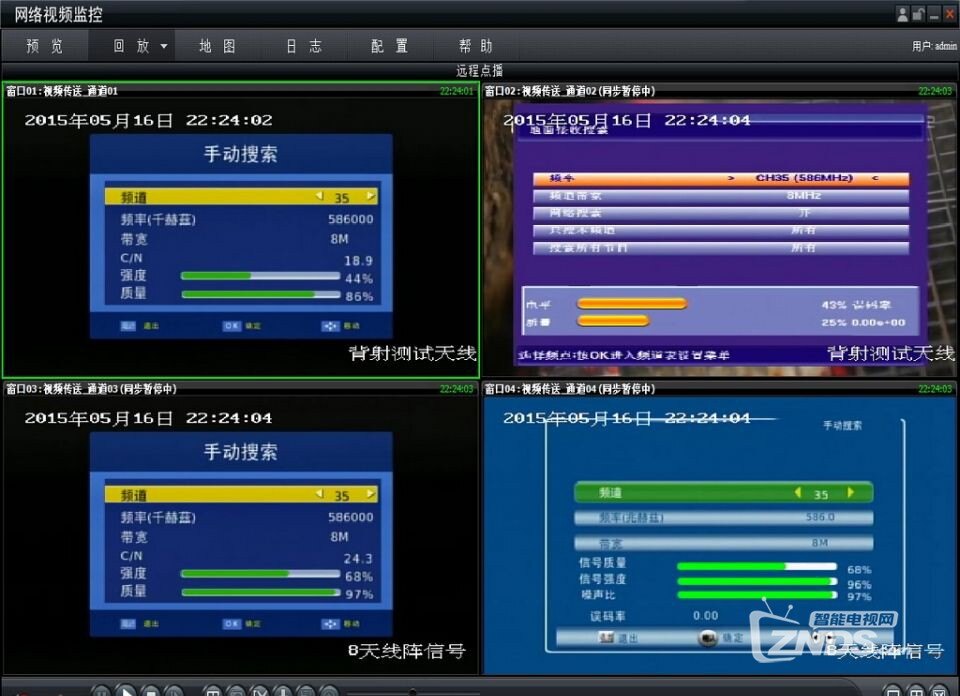Close the video monitoring application
Viewport: 960px width, 696px height.
point(949,14)
